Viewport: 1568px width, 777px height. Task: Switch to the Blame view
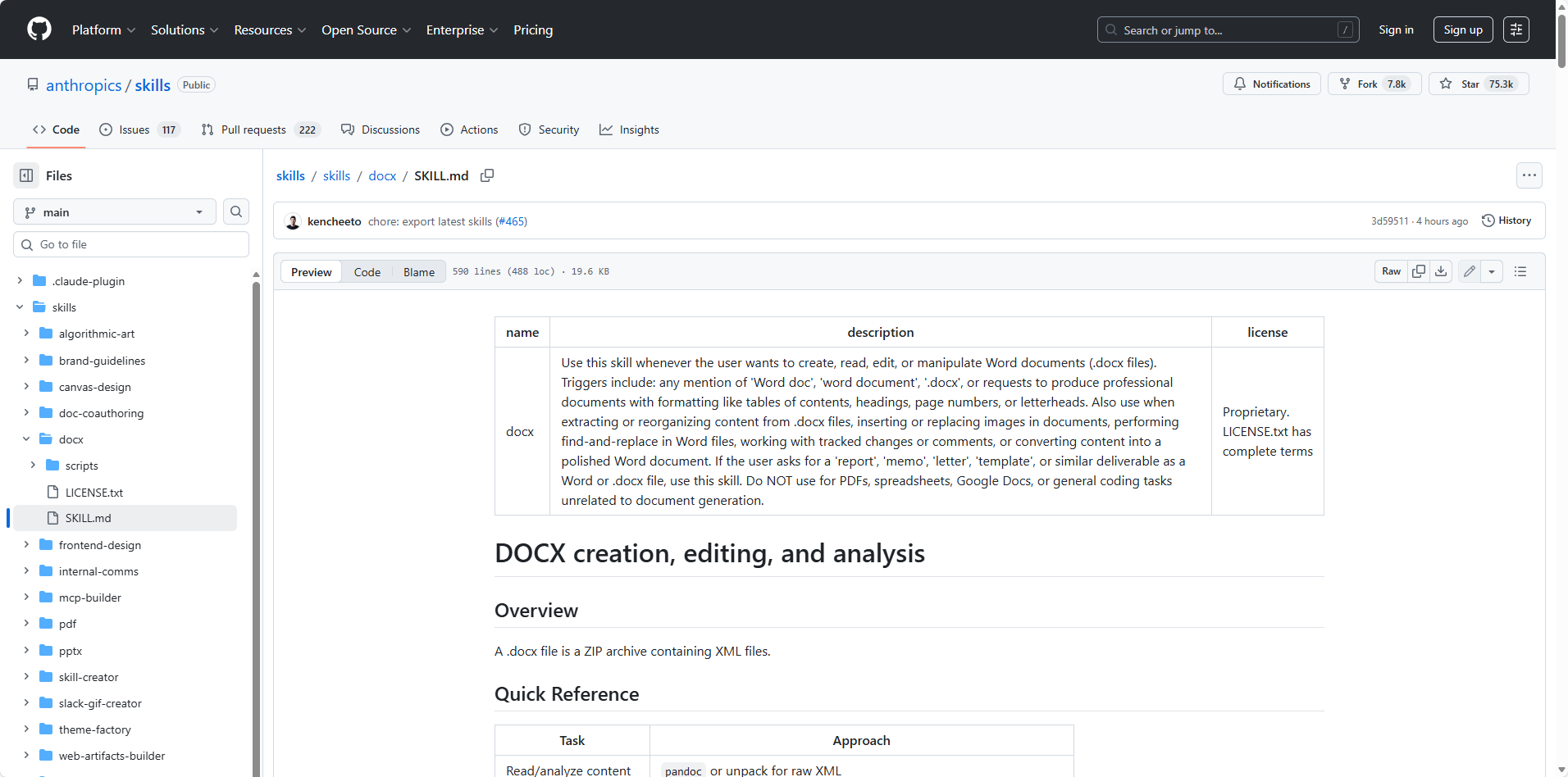tap(418, 272)
